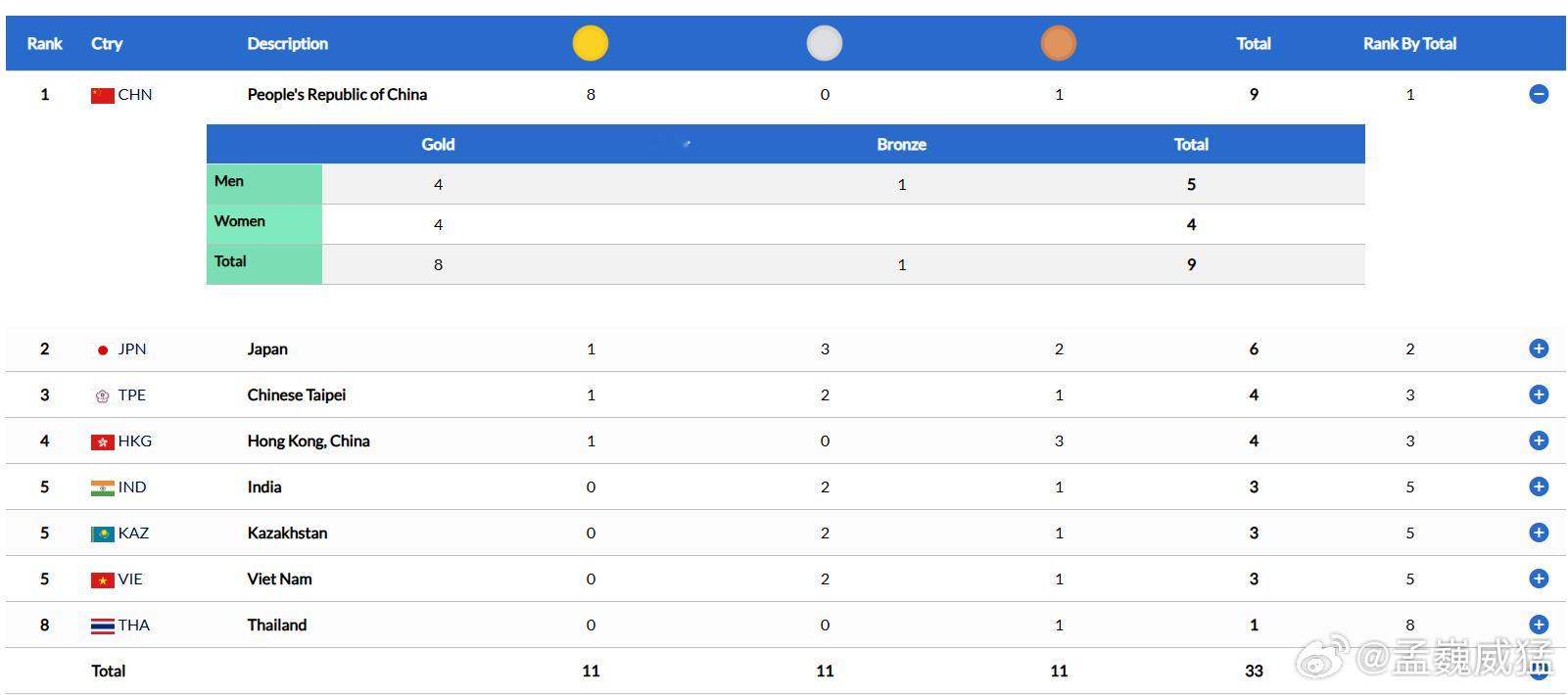The width and height of the screenshot is (1568, 695).
Task: Click the silver medal column icon
Action: (x=825, y=43)
